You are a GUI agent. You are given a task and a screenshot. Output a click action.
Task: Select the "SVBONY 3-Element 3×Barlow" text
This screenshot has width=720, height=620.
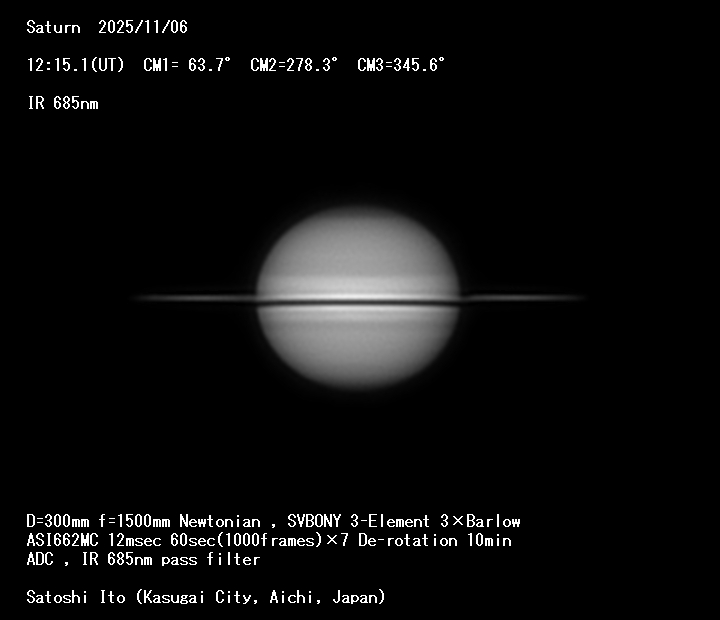pos(404,521)
